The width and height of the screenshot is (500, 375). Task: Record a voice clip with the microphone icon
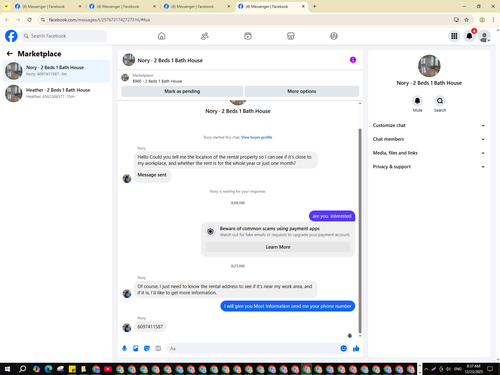[124, 348]
